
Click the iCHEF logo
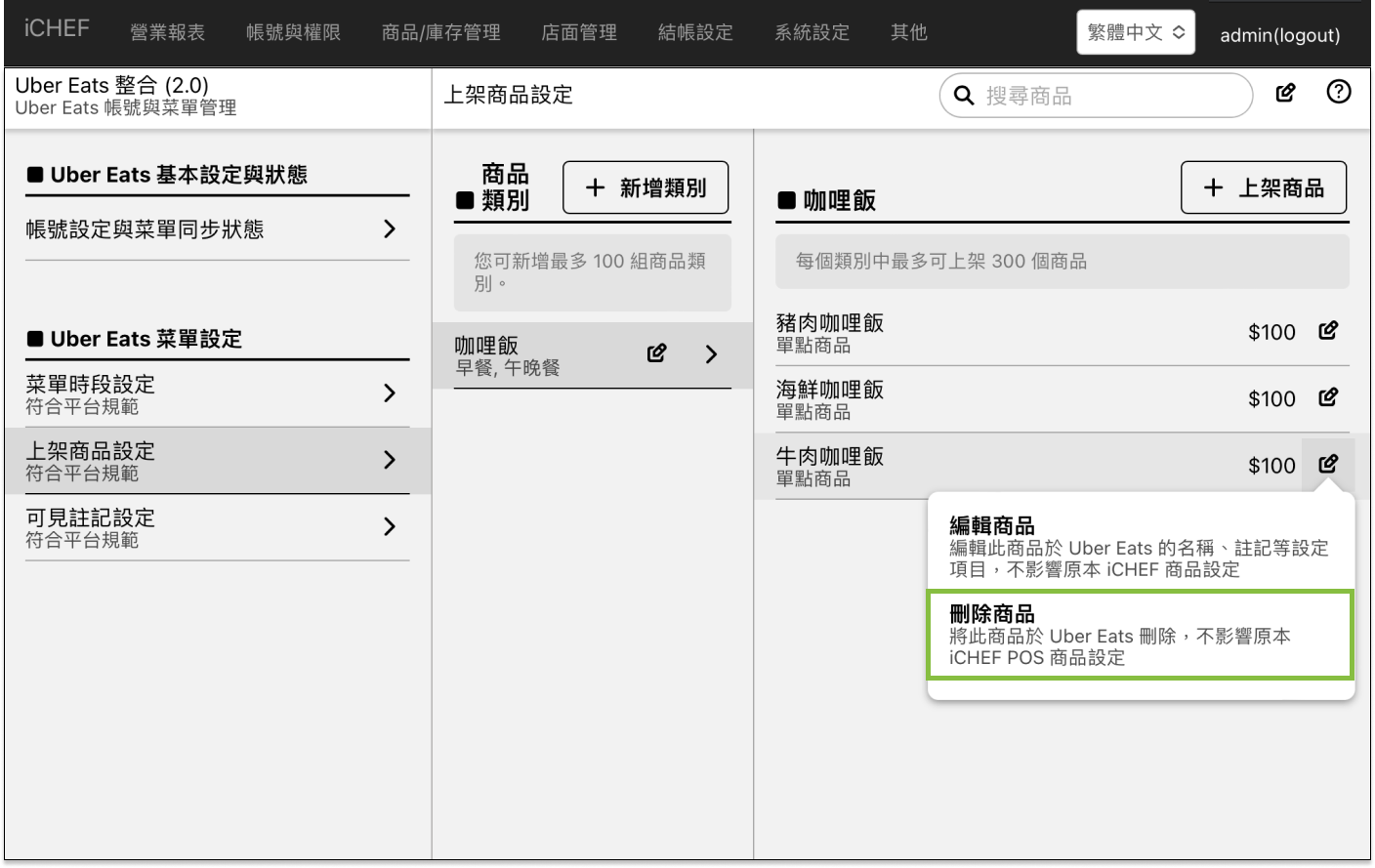pyautogui.click(x=55, y=30)
